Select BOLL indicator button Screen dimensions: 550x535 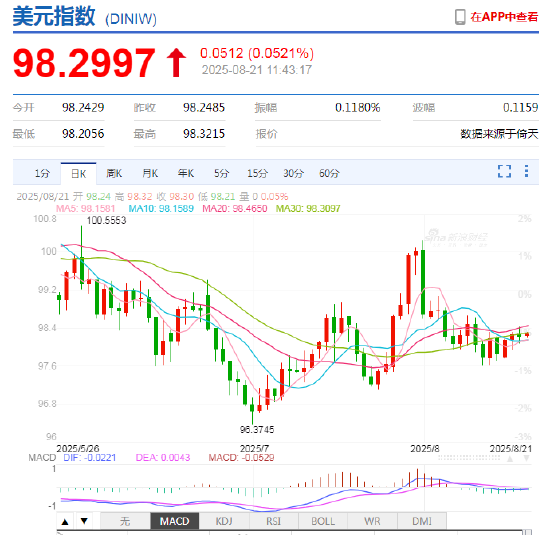pyautogui.click(x=323, y=521)
